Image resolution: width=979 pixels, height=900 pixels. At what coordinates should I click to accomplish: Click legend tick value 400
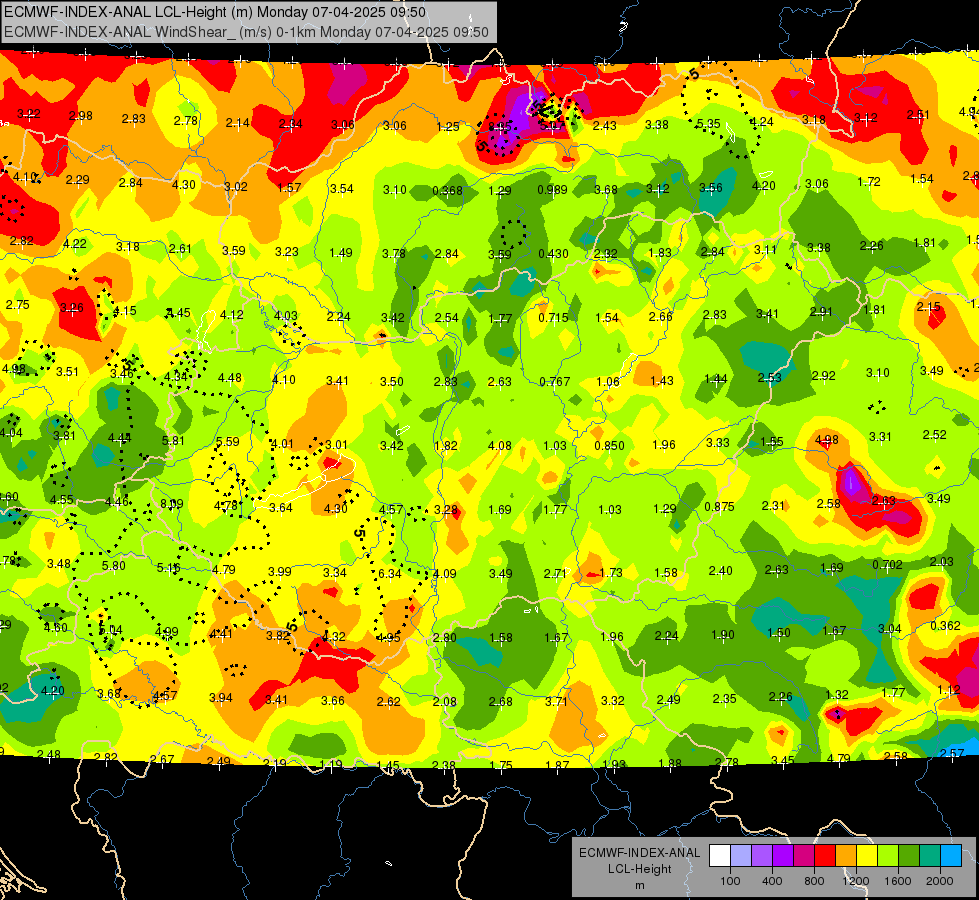click(x=772, y=881)
